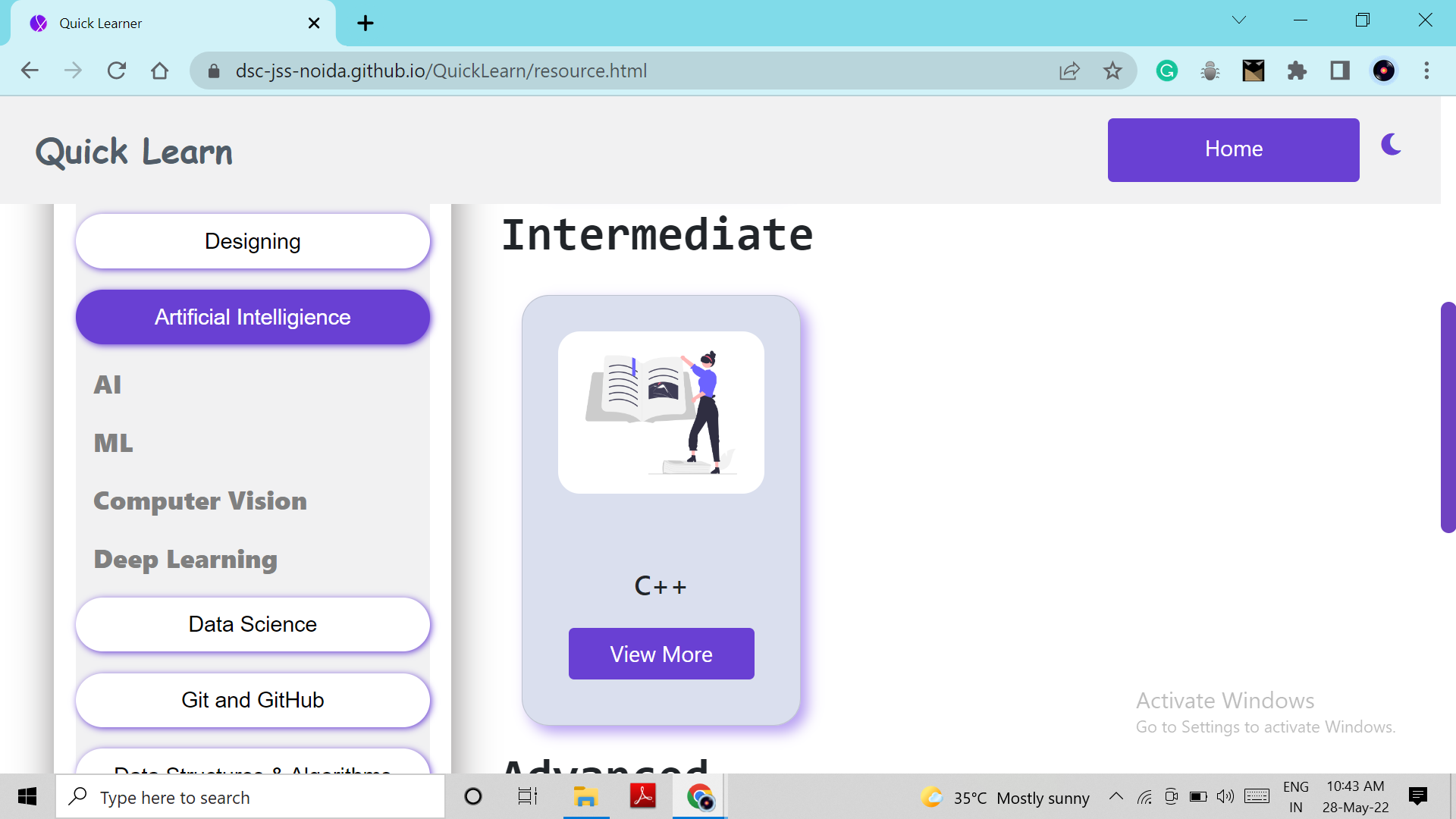Expand the Designing category
This screenshot has width=1456, height=819.
(253, 241)
